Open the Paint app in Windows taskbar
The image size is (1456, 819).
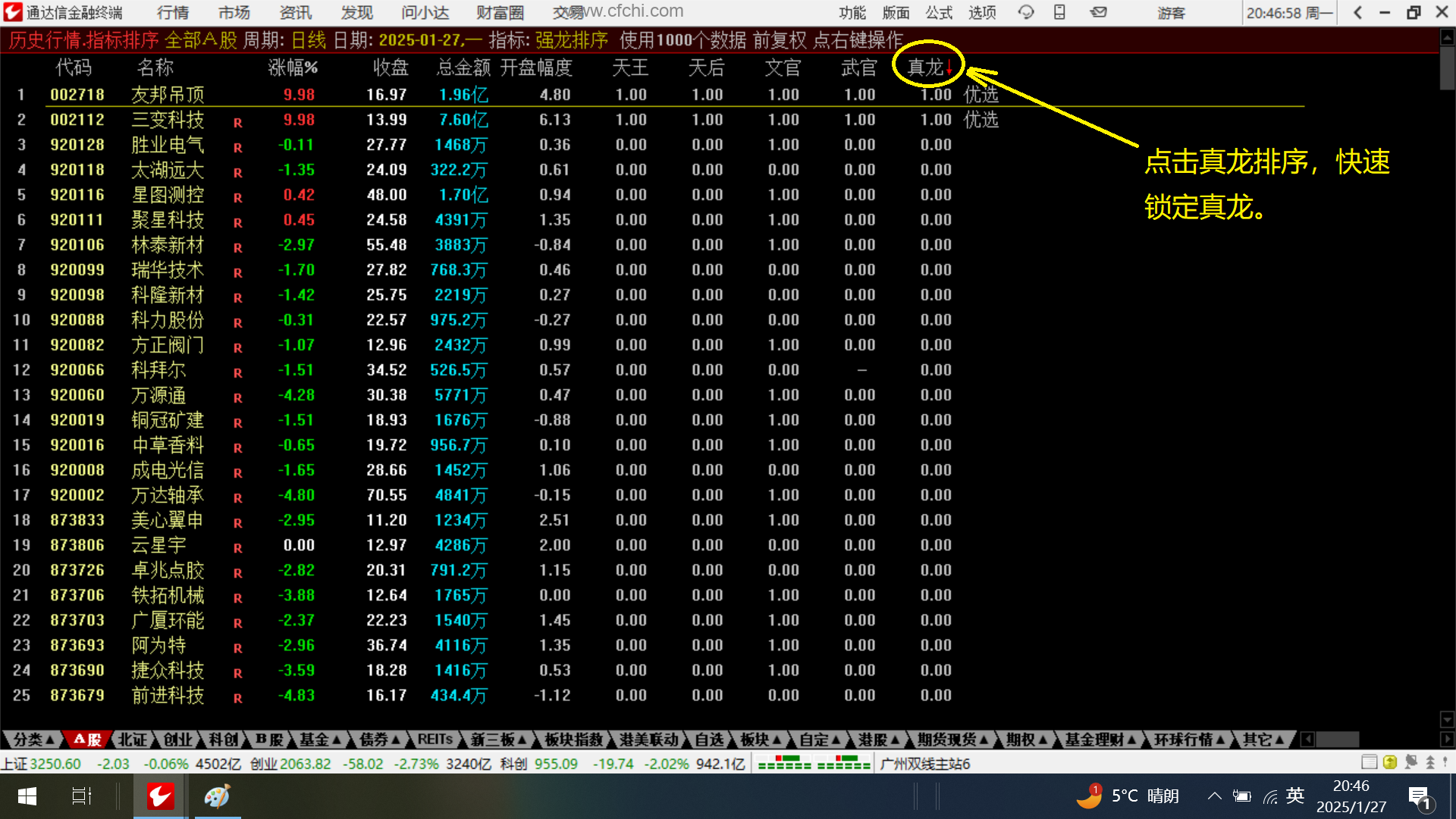pyautogui.click(x=217, y=796)
